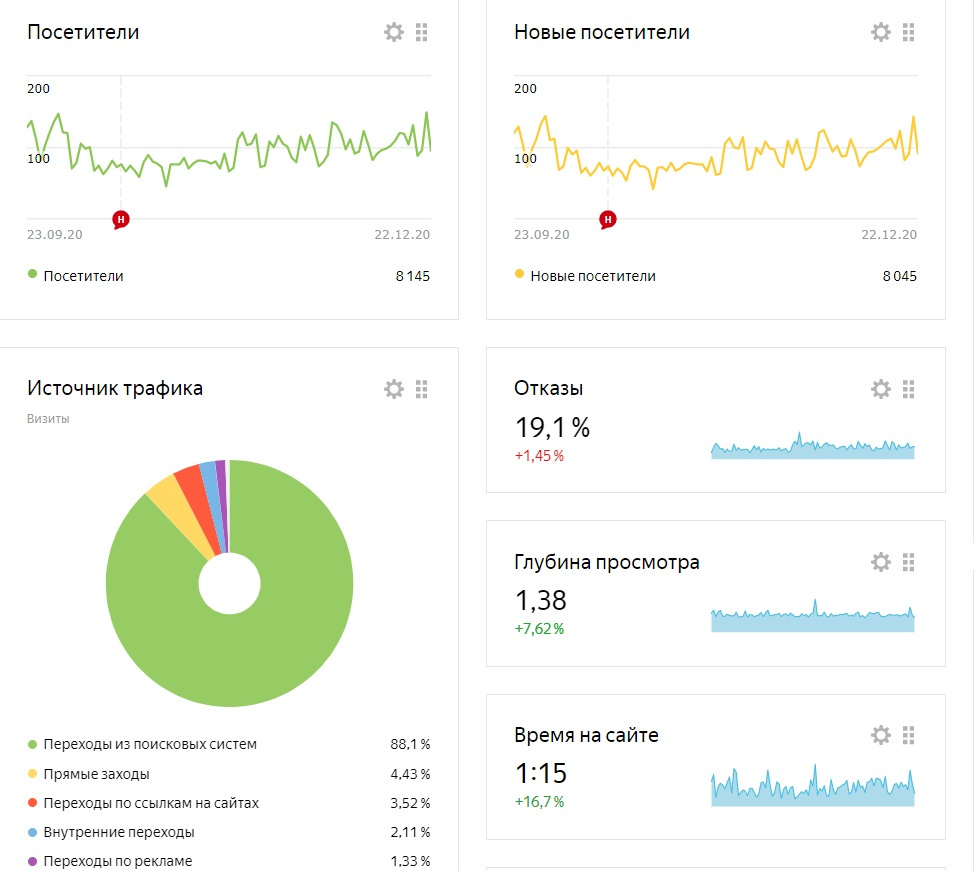Click the +1,45 % change value
The width and height of the screenshot is (975, 871).
click(539, 456)
